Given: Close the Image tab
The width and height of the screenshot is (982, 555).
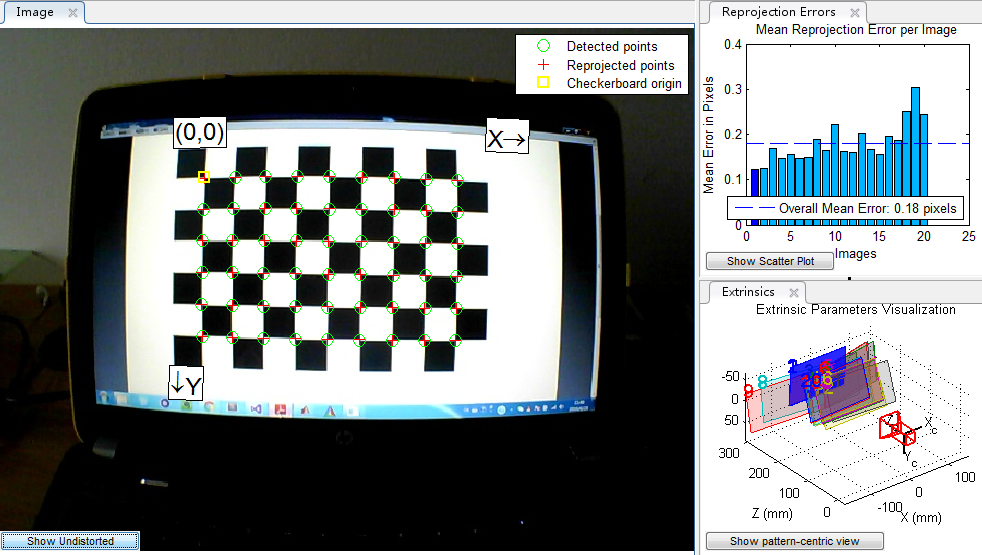Looking at the screenshot, I should pos(73,13).
